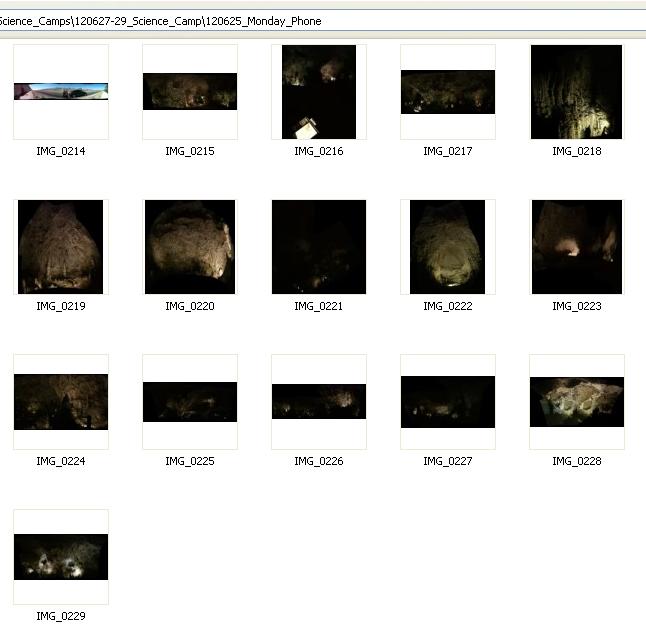
Task: Select the IMG_0227 thumbnail image
Action: click(x=448, y=402)
